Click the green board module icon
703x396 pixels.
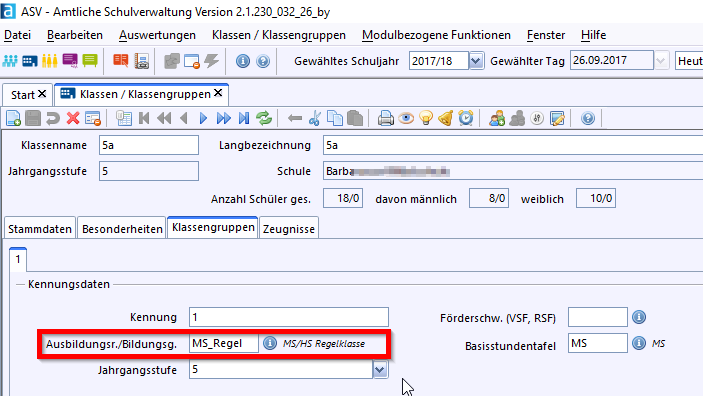click(x=90, y=61)
